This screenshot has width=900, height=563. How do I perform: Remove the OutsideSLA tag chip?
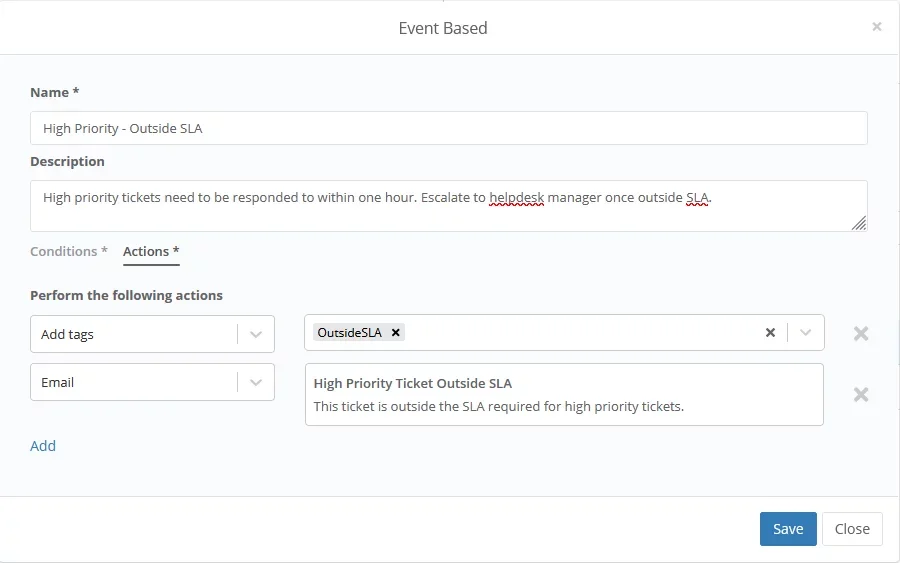pyautogui.click(x=396, y=333)
